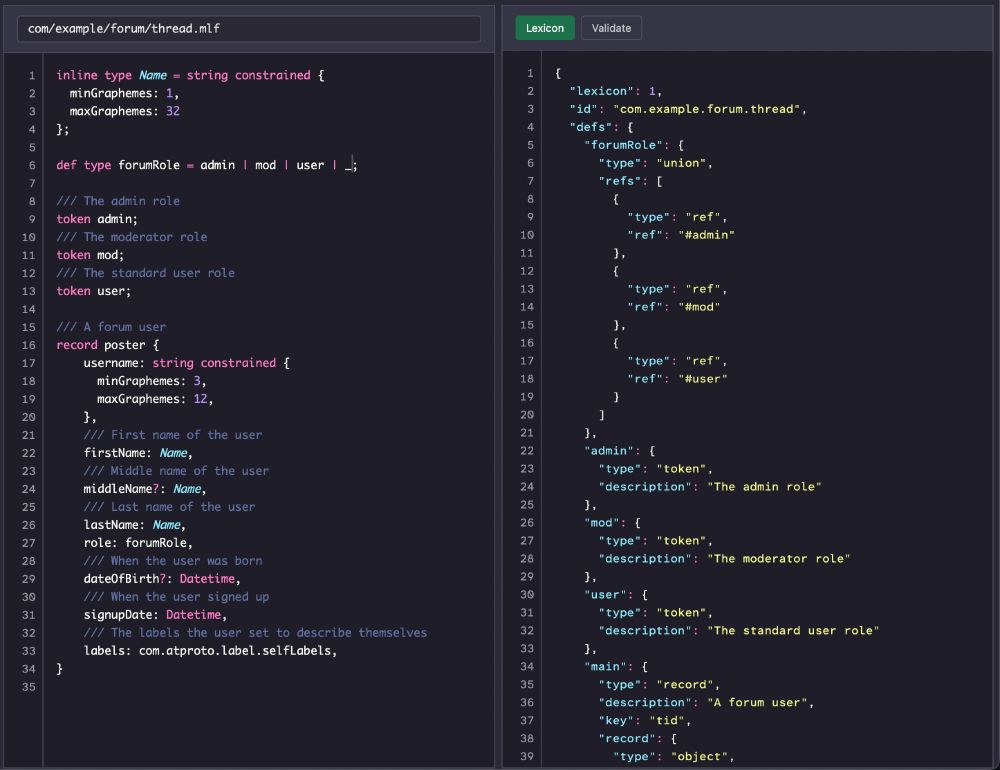The width and height of the screenshot is (1000, 770).
Task: Click the 'dateOfBirth?: Datetime,' line
Action: (162, 579)
